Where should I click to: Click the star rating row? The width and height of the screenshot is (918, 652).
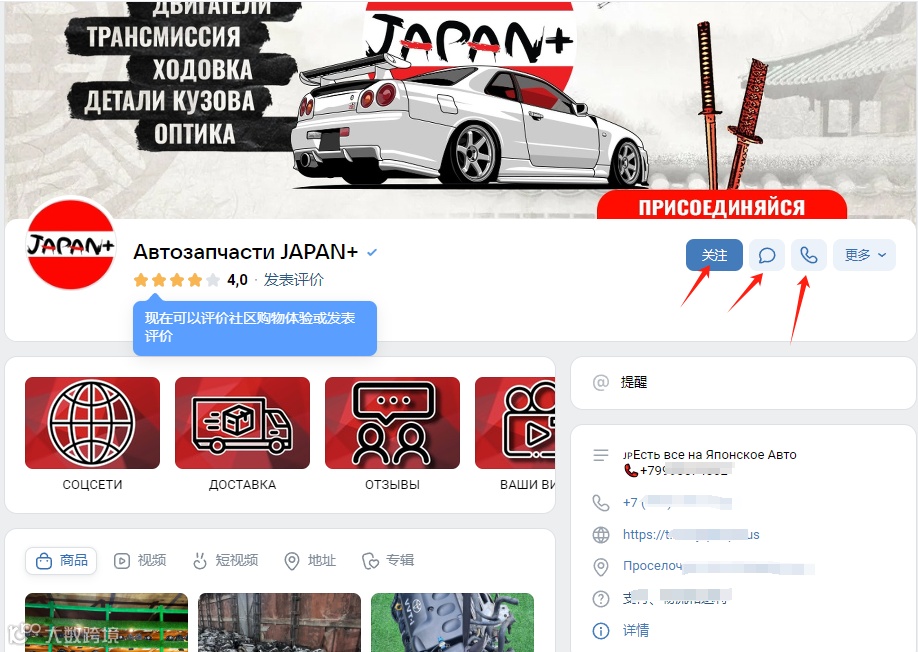[177, 280]
